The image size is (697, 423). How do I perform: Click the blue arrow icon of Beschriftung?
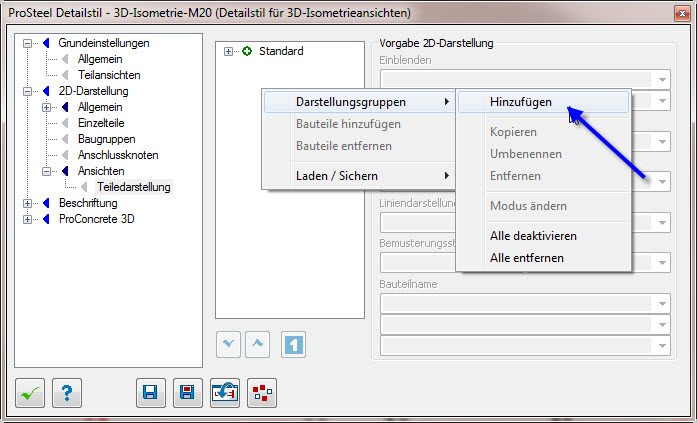pos(46,203)
